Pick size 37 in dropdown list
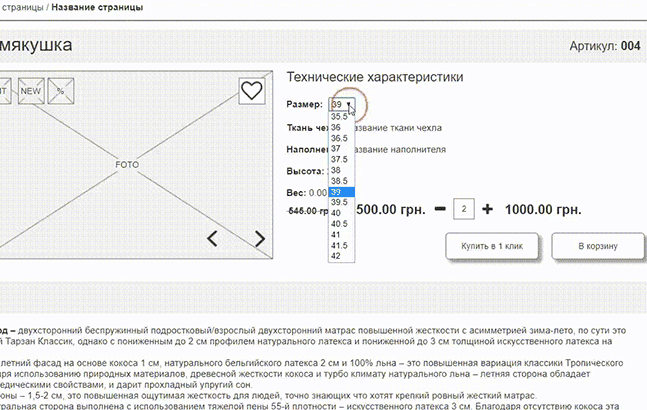The height and width of the screenshot is (410, 647). click(341, 149)
